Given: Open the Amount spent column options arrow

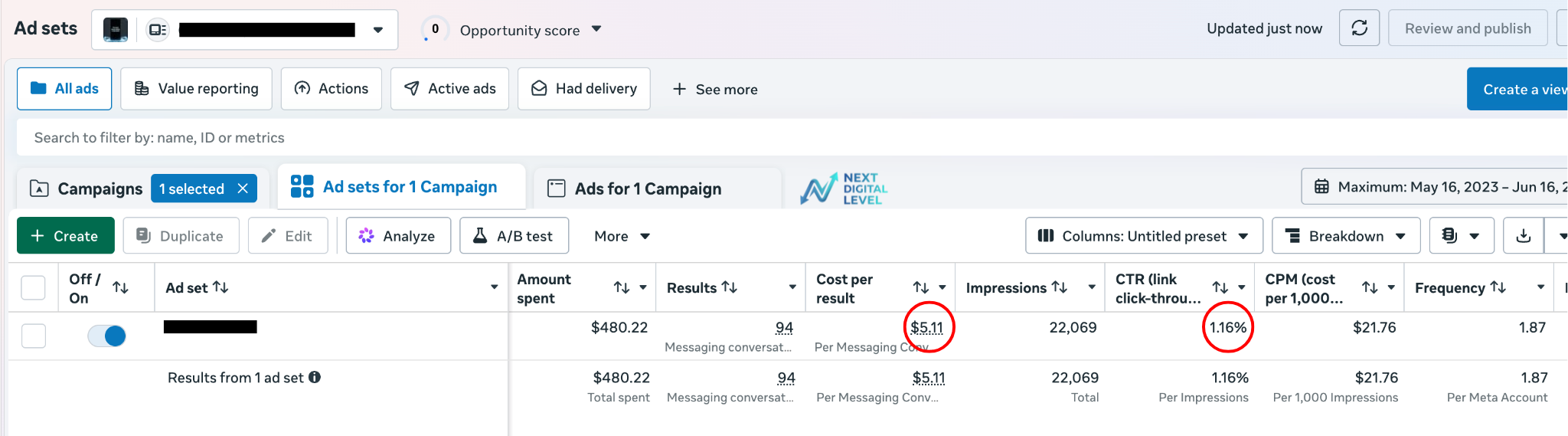Looking at the screenshot, I should 643,287.
